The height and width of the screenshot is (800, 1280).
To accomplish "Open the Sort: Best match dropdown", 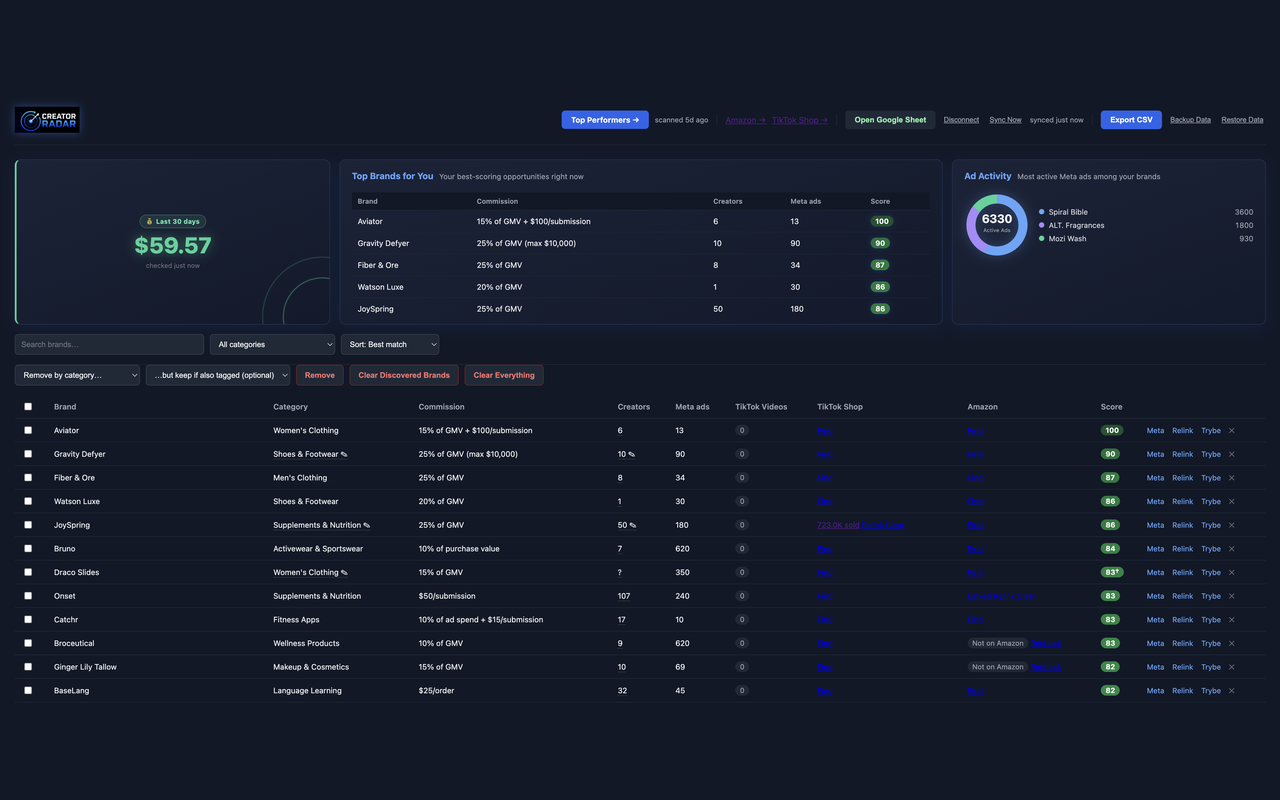I will coord(390,344).
